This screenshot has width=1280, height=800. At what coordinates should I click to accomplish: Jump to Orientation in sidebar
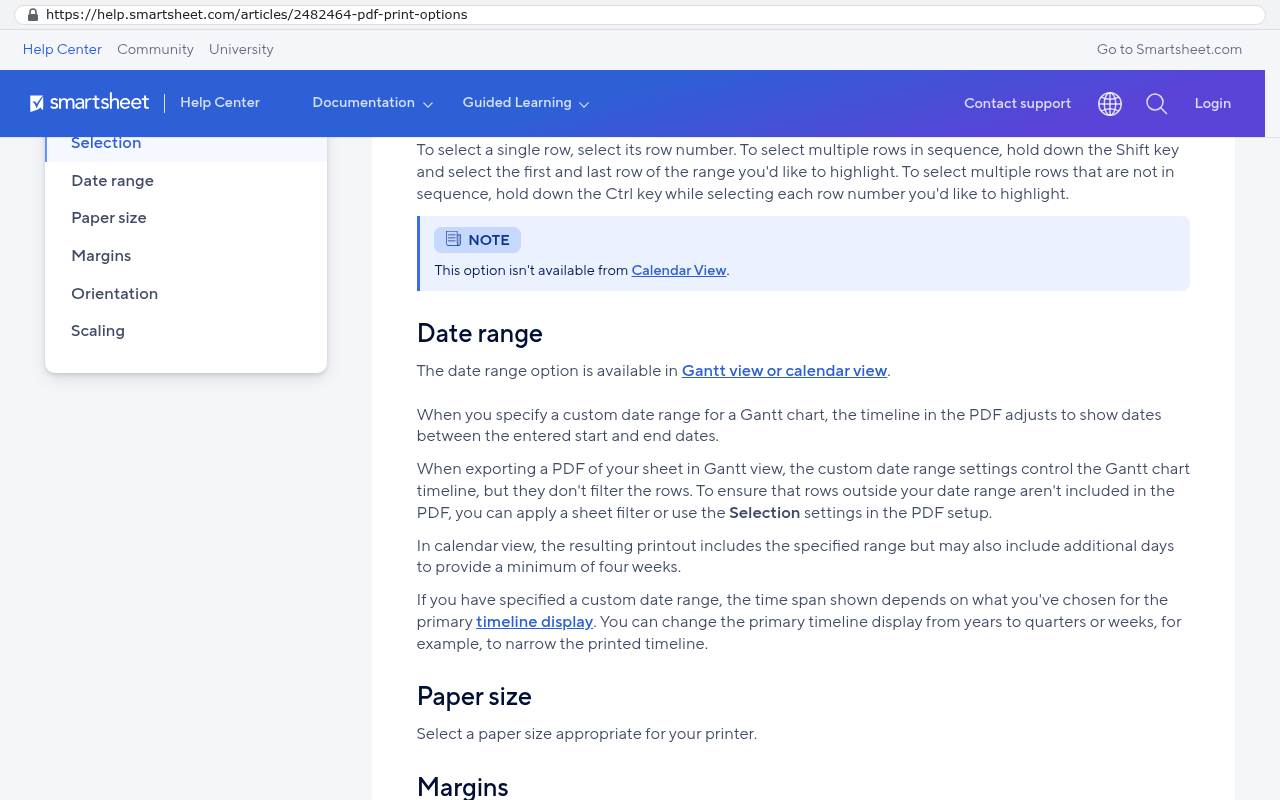[x=114, y=294]
